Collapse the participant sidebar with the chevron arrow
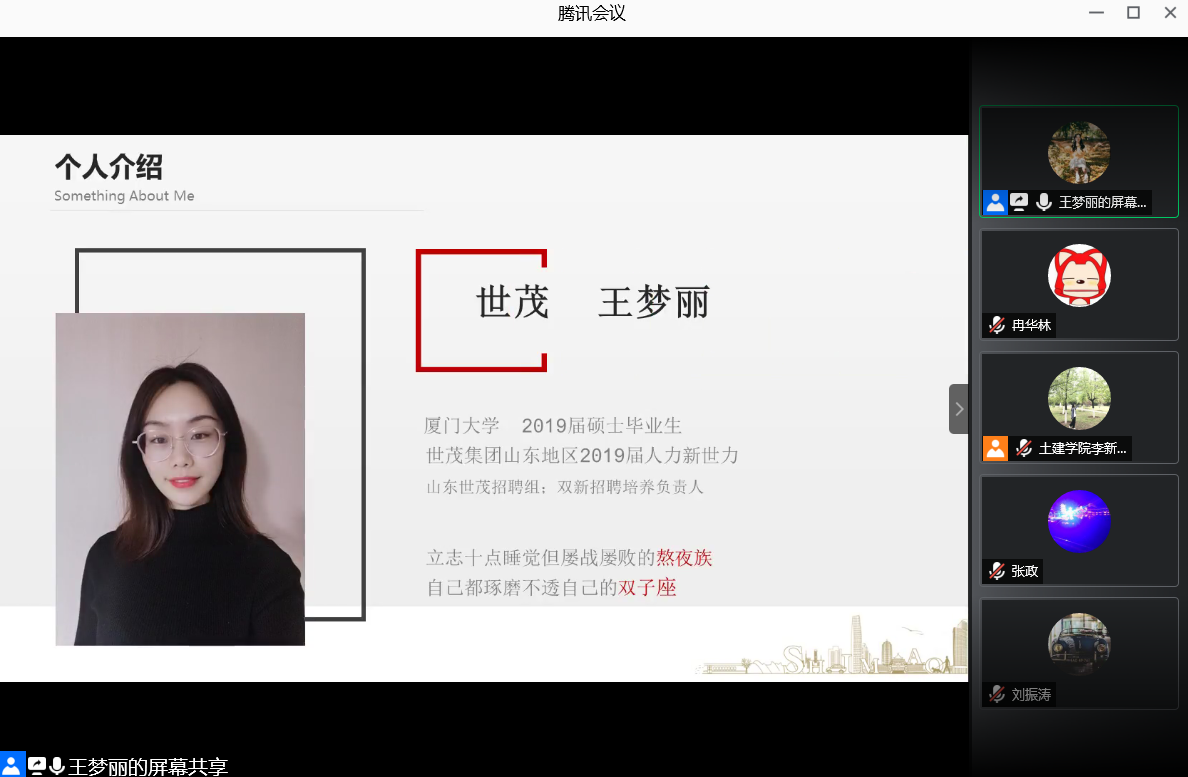1188x777 pixels. point(959,409)
